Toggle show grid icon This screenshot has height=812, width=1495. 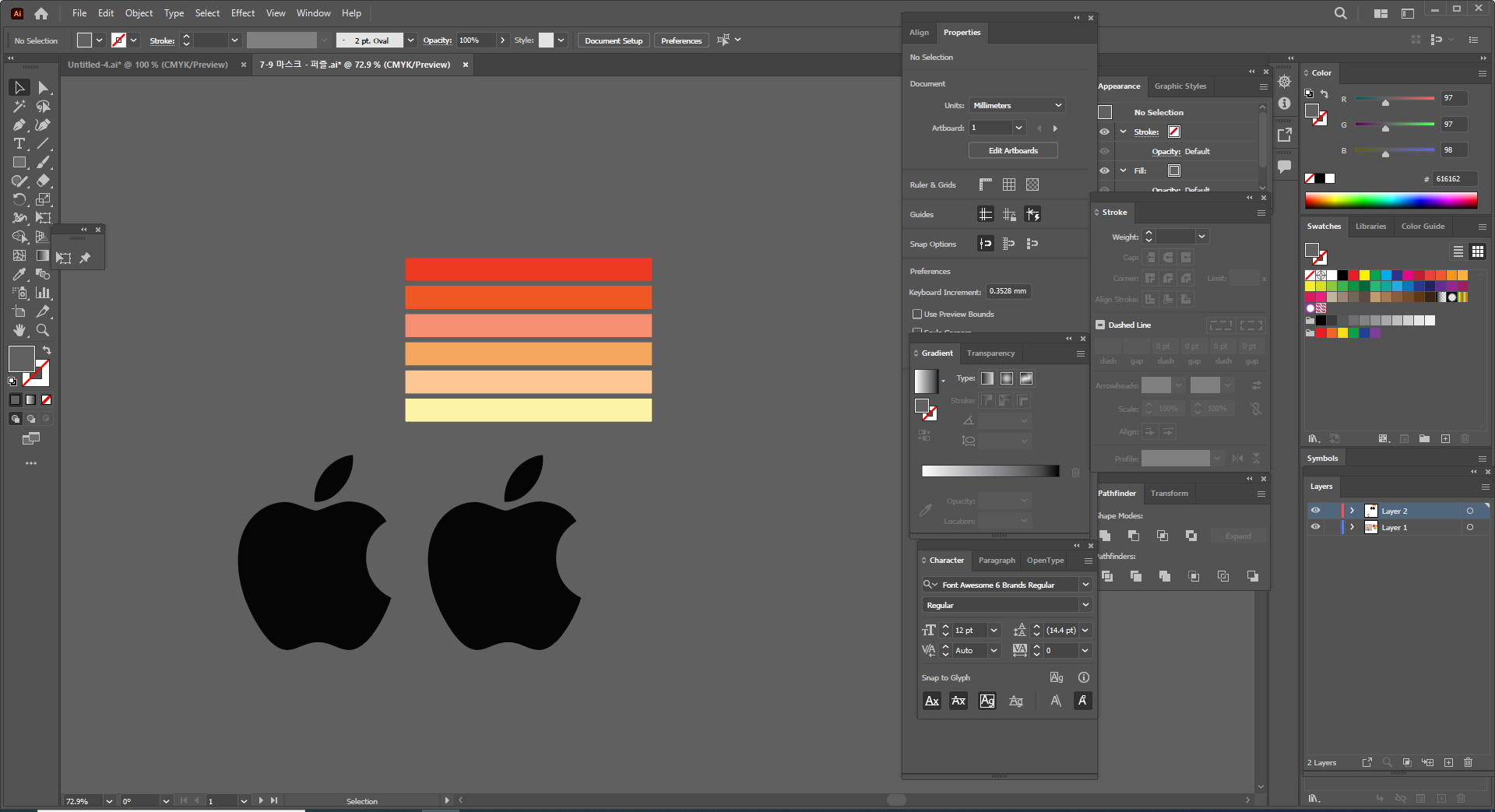(1009, 185)
